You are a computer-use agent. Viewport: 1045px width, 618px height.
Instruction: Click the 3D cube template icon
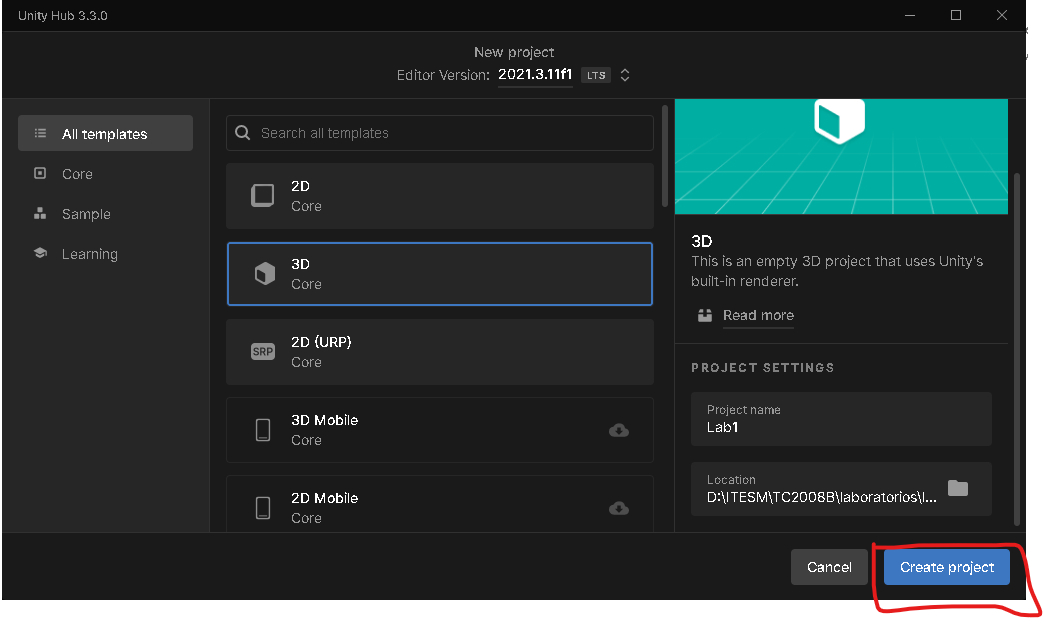264,274
